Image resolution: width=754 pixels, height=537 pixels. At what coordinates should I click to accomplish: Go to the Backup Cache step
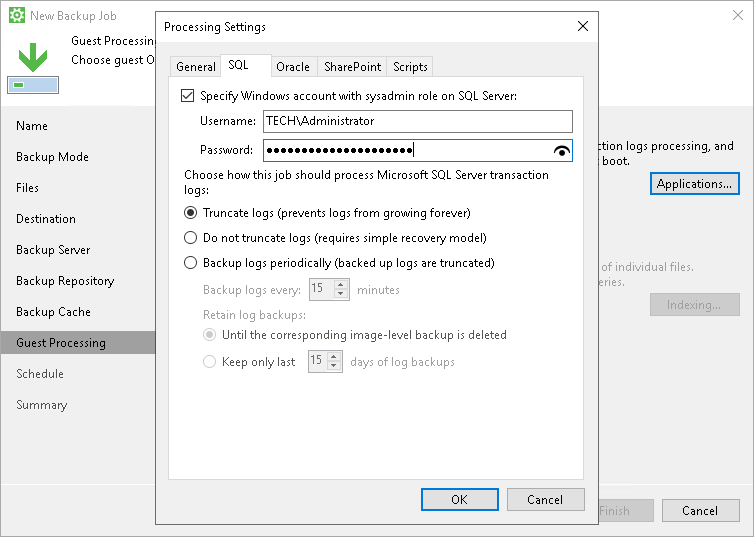53,312
